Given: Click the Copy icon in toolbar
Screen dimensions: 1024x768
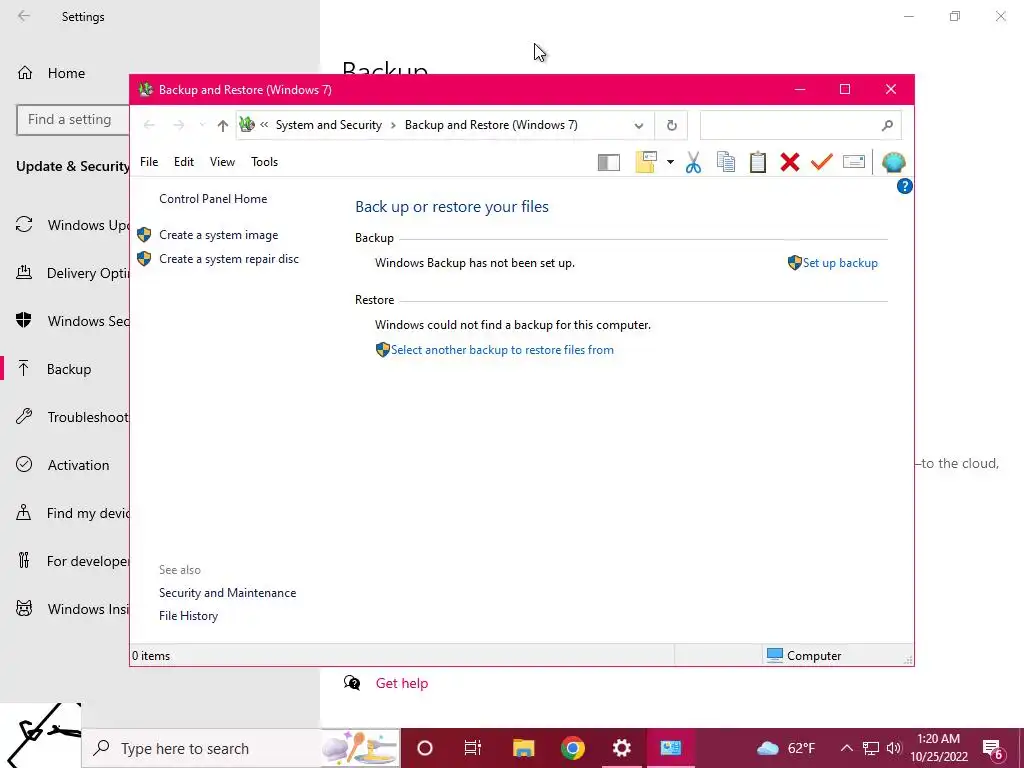Looking at the screenshot, I should point(726,162).
